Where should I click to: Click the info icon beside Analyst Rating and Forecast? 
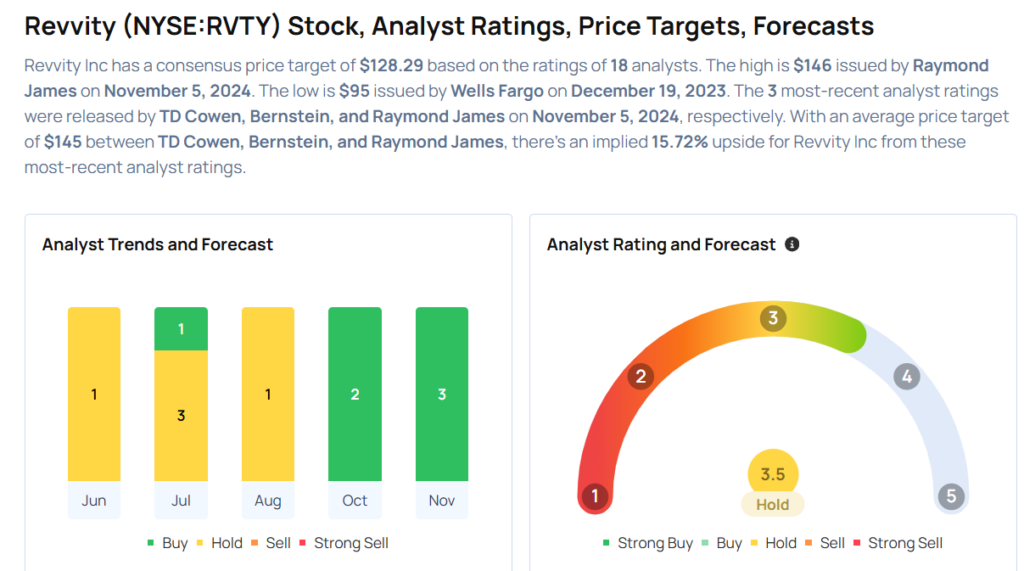point(792,244)
